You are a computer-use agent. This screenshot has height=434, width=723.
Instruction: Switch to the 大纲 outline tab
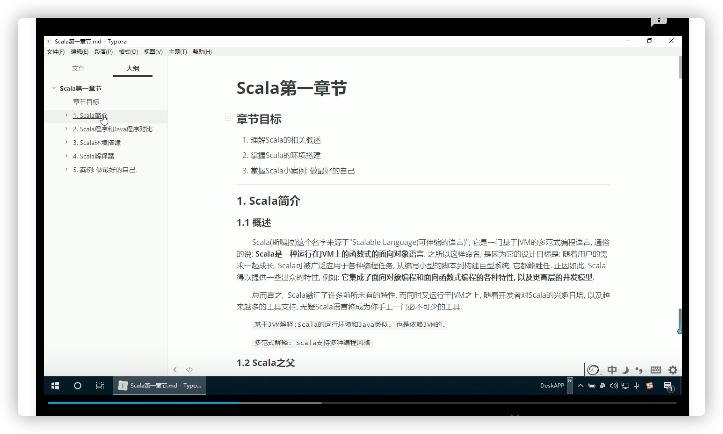[x=133, y=68]
